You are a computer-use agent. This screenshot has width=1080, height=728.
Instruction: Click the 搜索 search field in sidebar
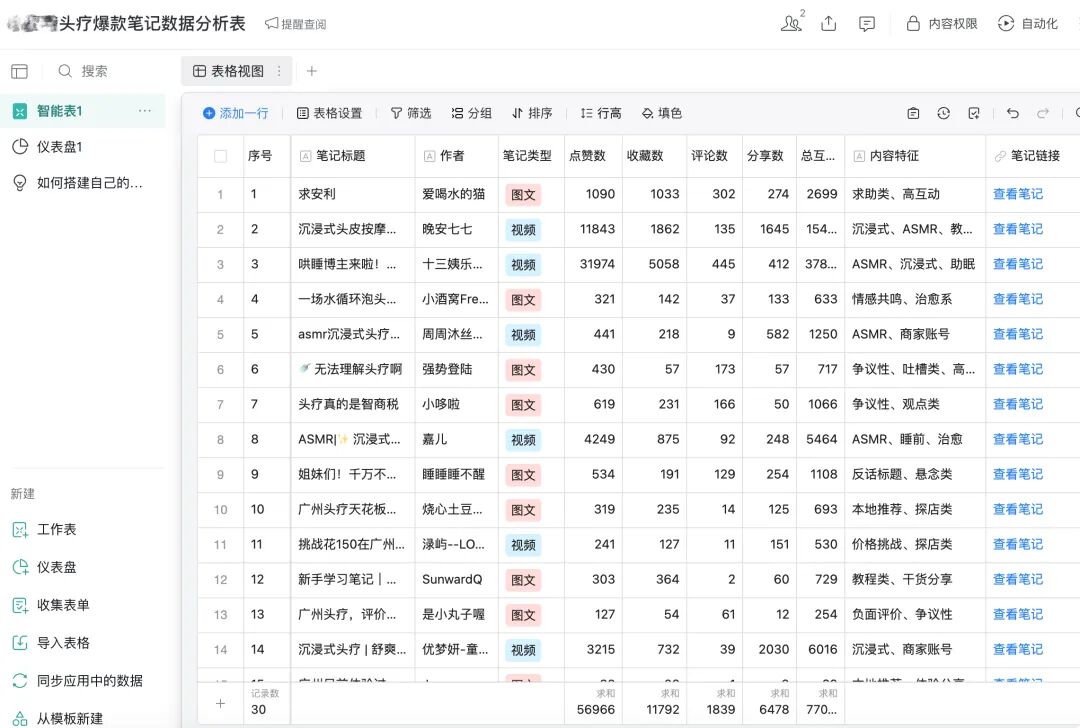point(95,71)
